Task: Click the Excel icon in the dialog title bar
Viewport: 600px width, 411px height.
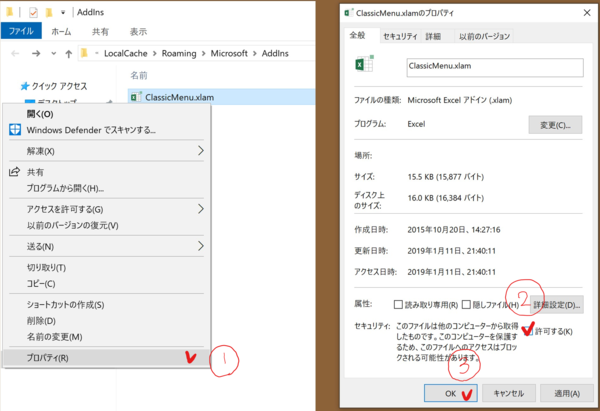Action: click(x=348, y=13)
